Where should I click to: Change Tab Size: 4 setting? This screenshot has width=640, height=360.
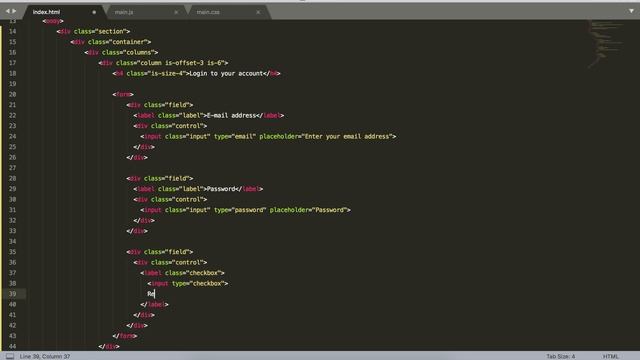tap(560, 356)
